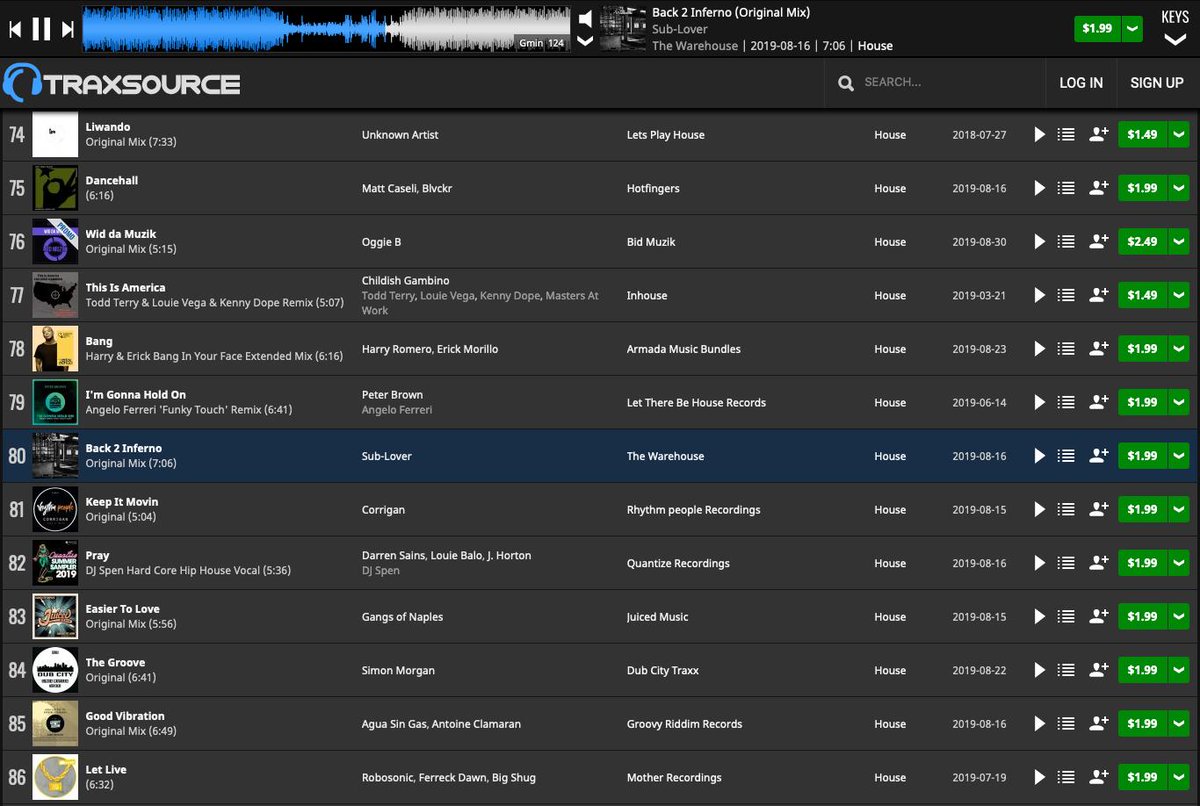Open Wid da Muzik cover thumbnail
This screenshot has height=806, width=1200.
point(55,241)
